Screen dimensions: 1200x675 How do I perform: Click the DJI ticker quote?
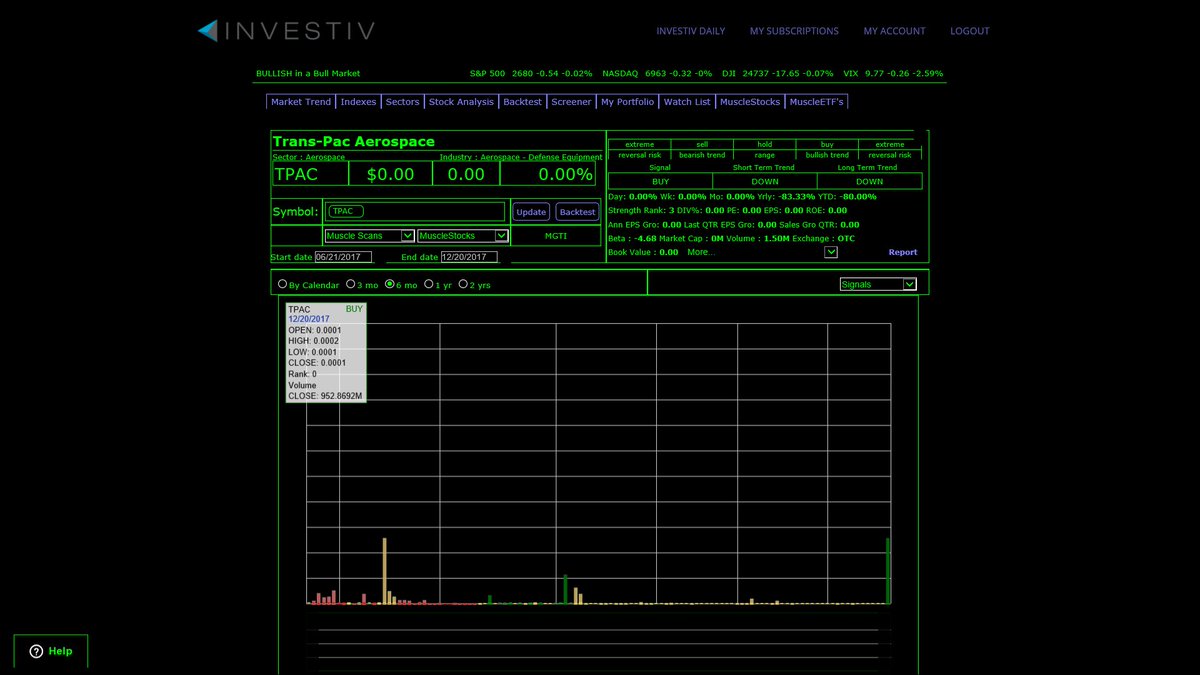[x=777, y=73]
